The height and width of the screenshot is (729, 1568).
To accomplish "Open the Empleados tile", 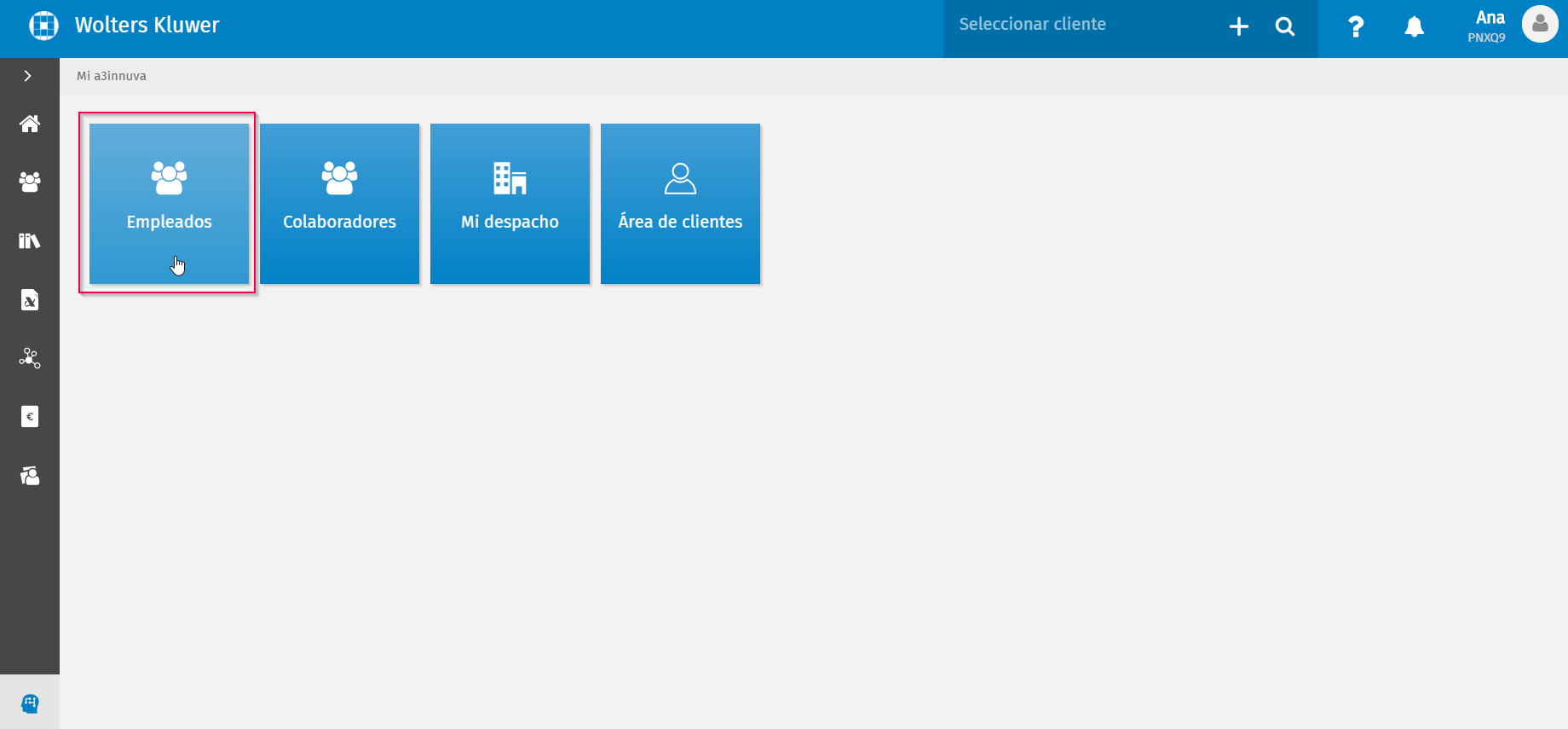I will point(169,204).
